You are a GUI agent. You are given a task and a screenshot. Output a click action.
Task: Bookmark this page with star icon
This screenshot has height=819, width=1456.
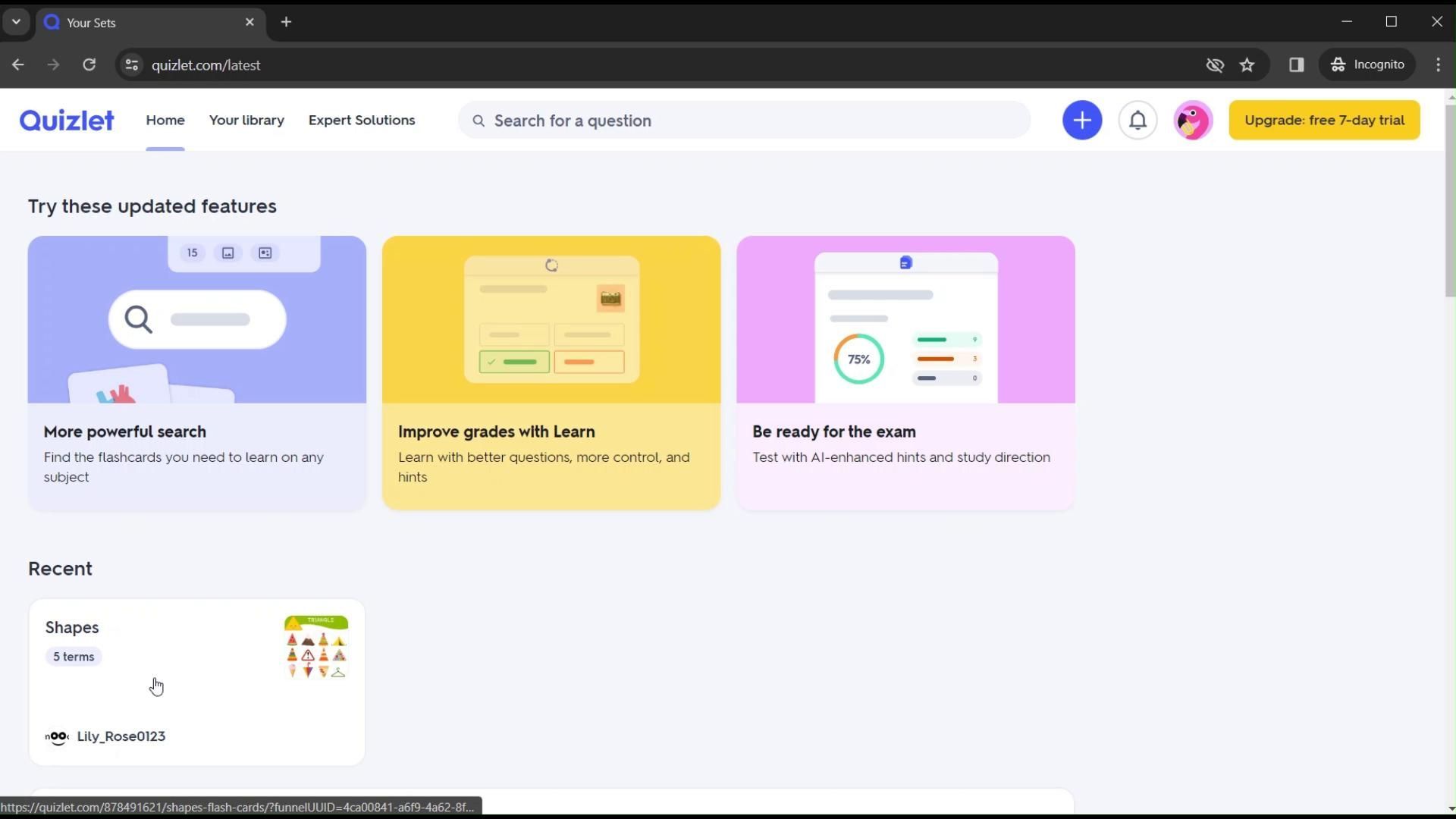(1247, 65)
